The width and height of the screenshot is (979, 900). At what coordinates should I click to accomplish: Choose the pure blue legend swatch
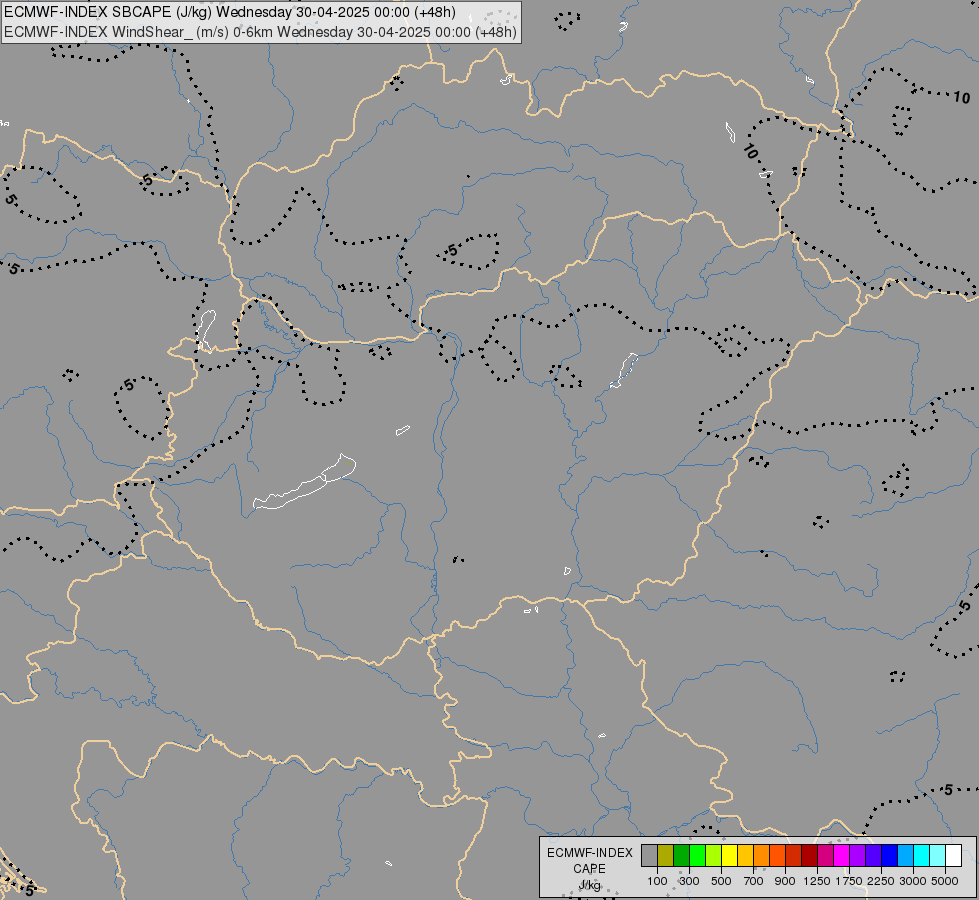click(889, 855)
